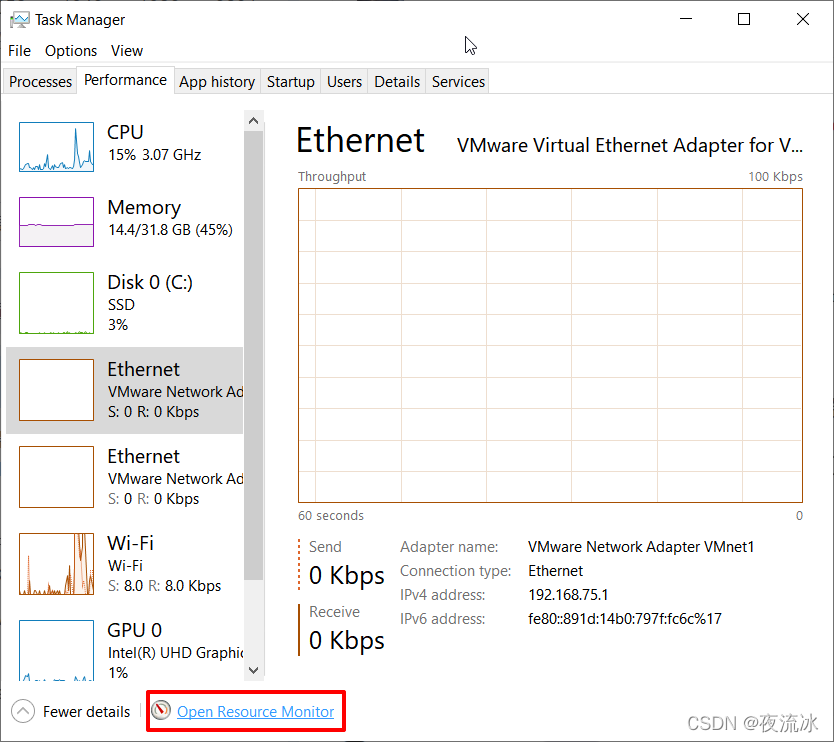Screen dimensions: 834x742
Task: Open Resource Monitor via the link
Action: [255, 712]
